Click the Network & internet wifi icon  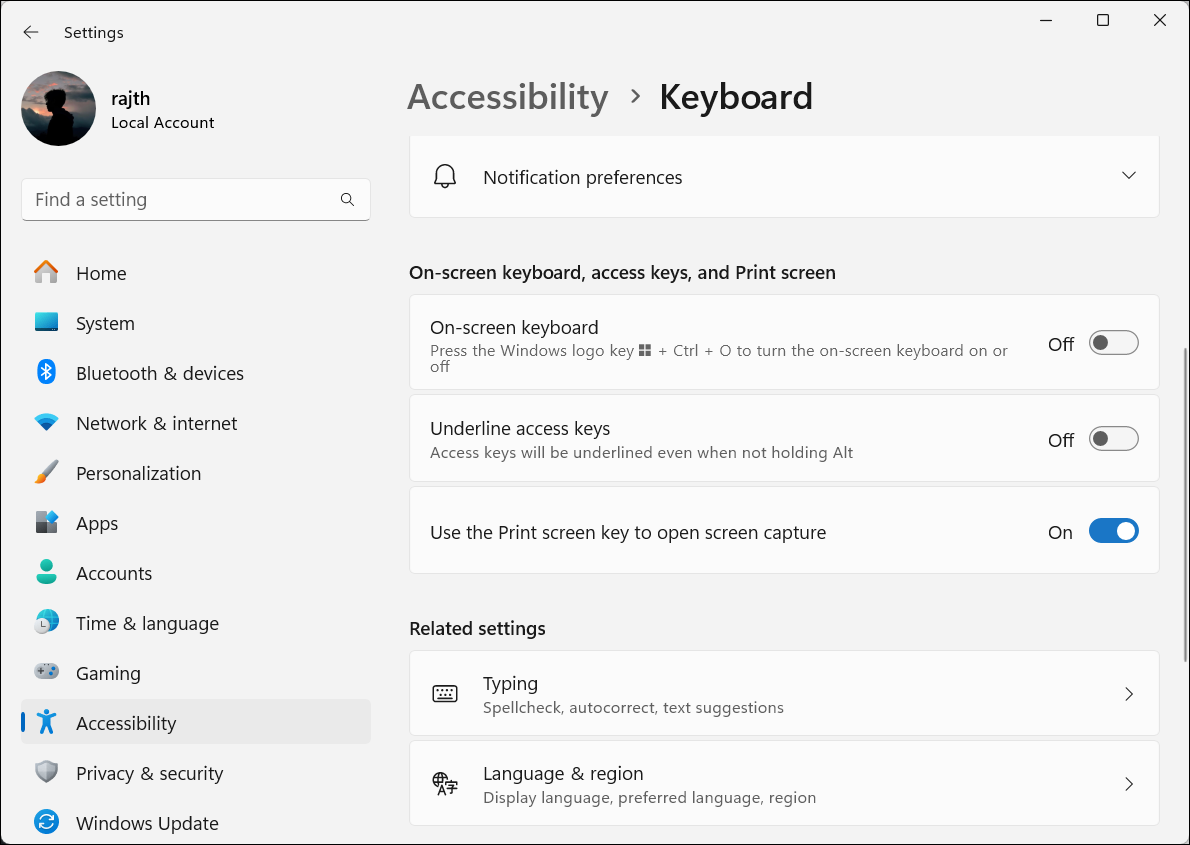[46, 423]
